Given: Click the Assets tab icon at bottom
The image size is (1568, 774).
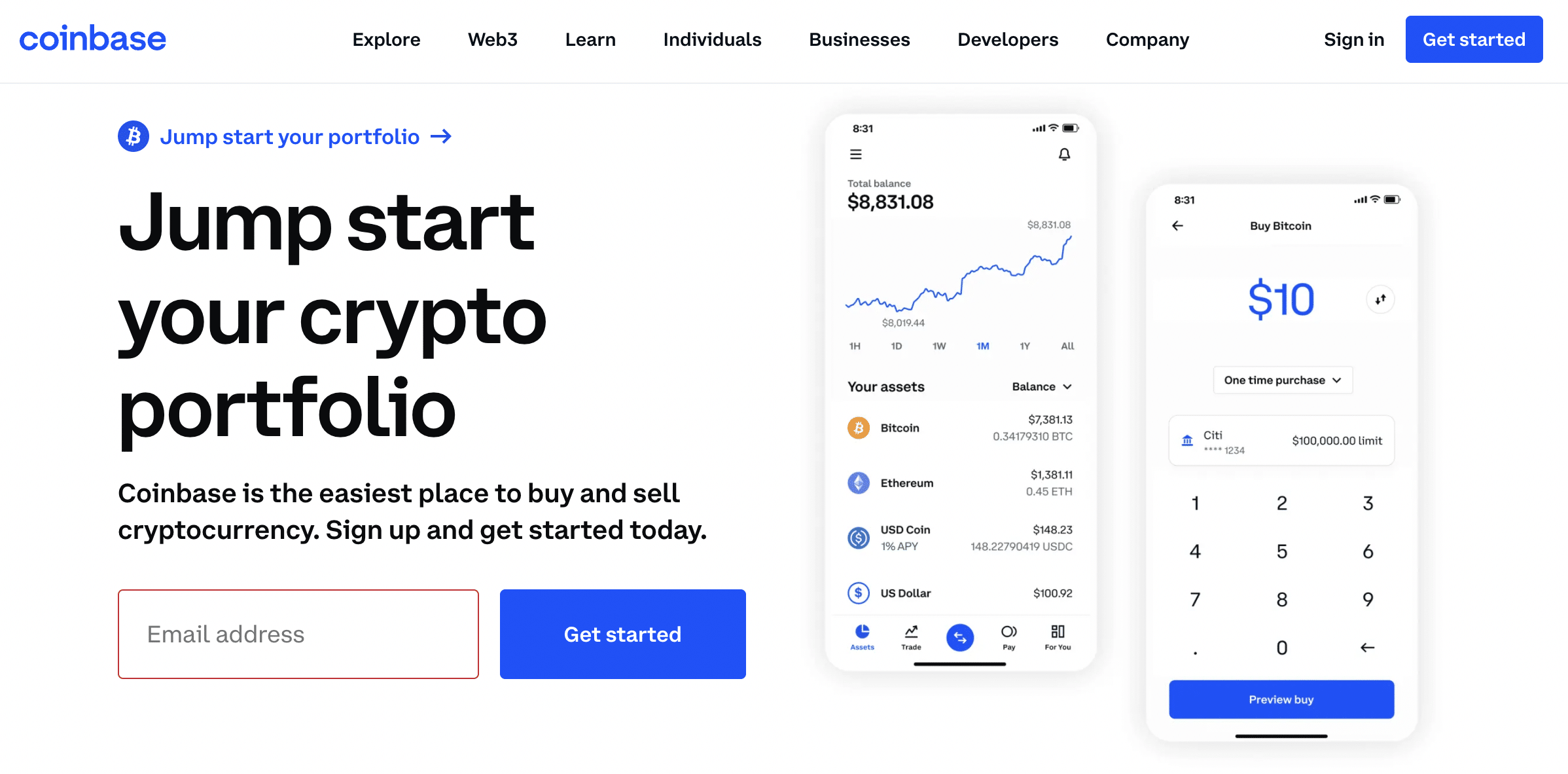Looking at the screenshot, I should tap(861, 632).
